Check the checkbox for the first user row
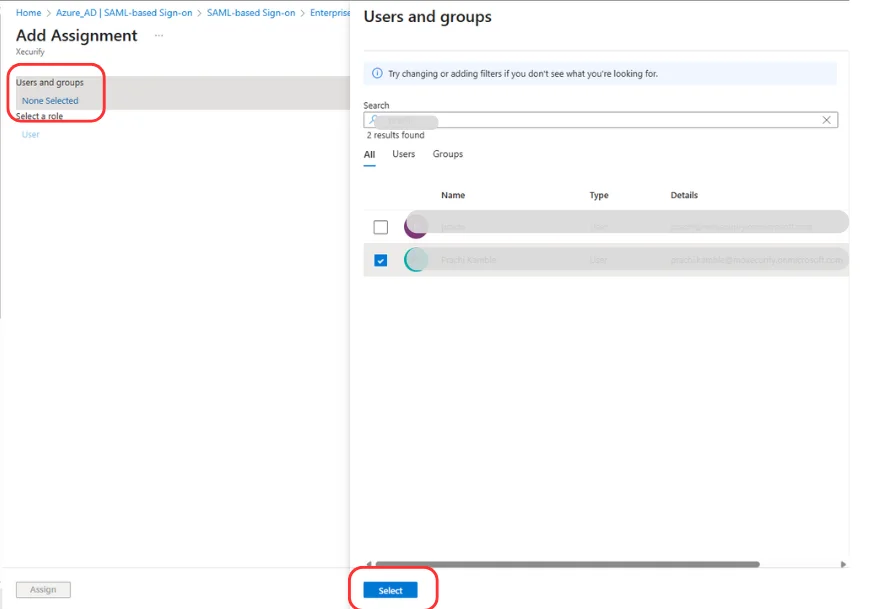This screenshot has width=870, height=609. 380,226
